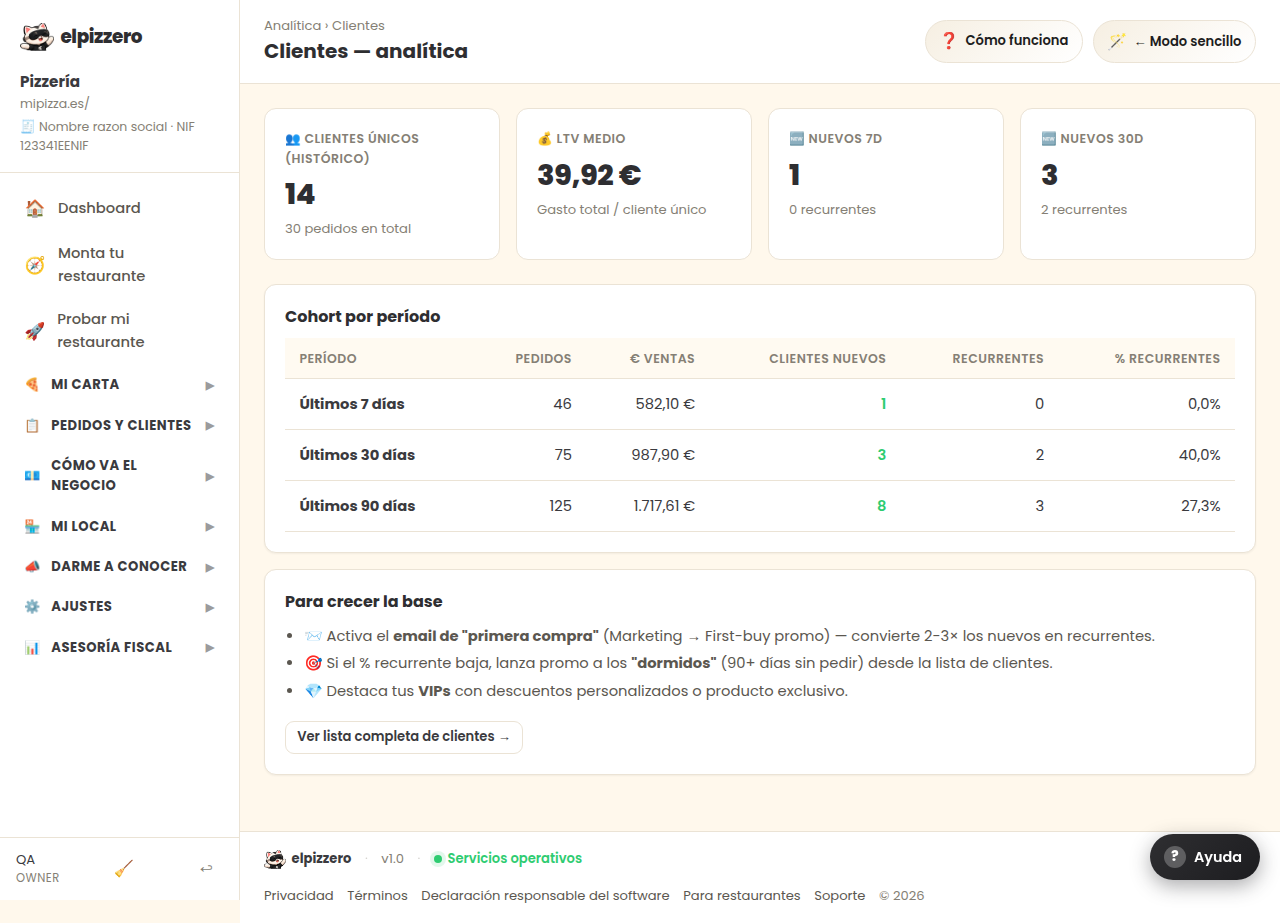Expand the ASESORÍA FISCAL section arrow
This screenshot has height=923, width=1280.
point(210,648)
